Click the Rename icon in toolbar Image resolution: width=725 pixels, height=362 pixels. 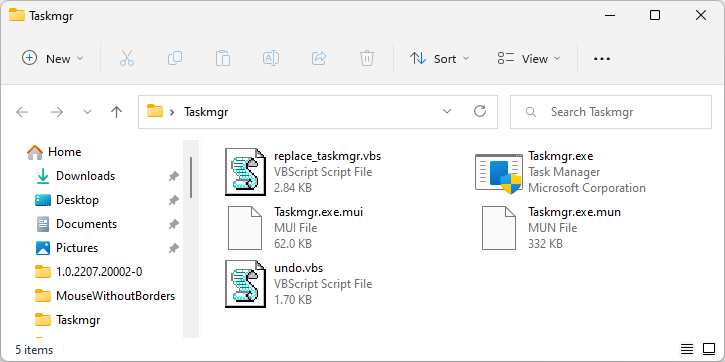click(x=271, y=59)
